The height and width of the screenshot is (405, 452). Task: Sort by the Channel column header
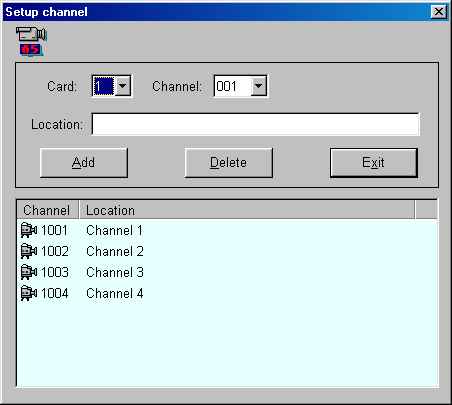[48, 210]
